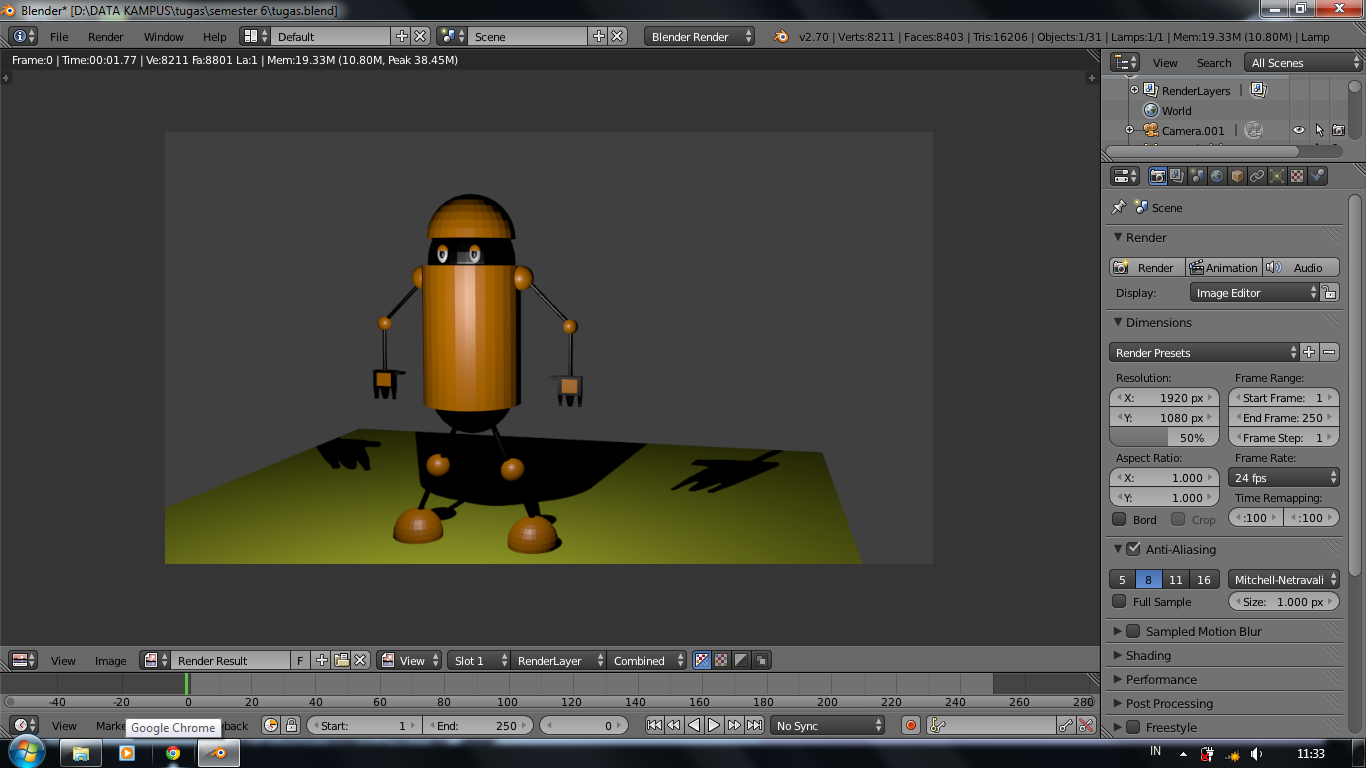Select the Render properties tab icon

coord(1157,176)
